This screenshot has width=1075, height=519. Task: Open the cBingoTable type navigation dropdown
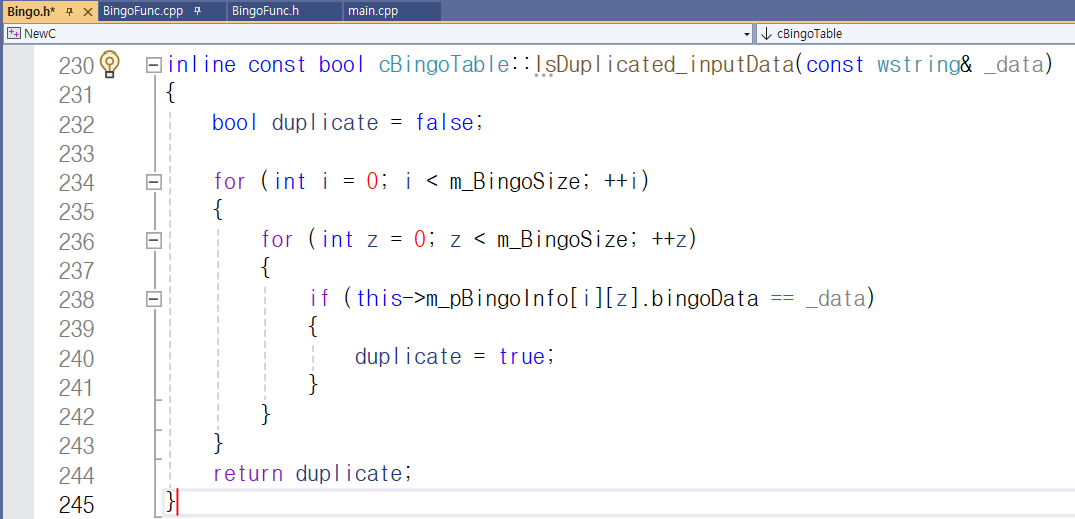[x=915, y=34]
